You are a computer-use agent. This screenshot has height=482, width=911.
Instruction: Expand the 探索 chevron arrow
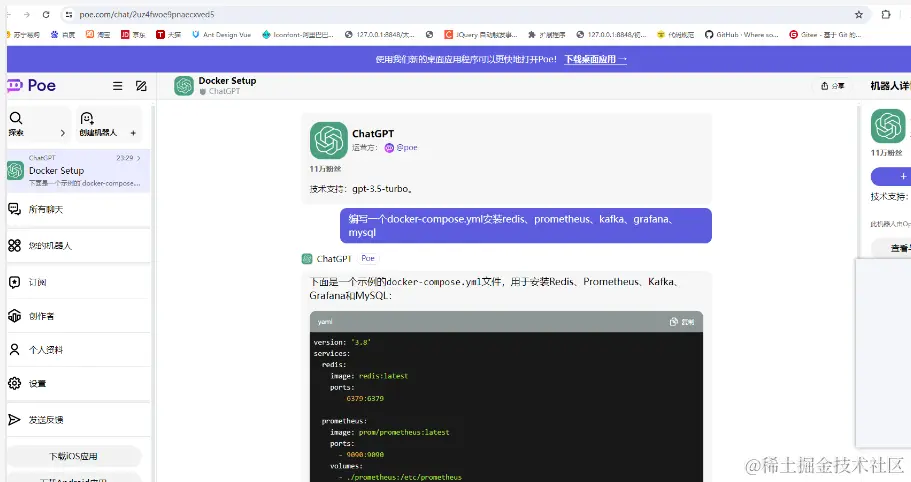63,133
